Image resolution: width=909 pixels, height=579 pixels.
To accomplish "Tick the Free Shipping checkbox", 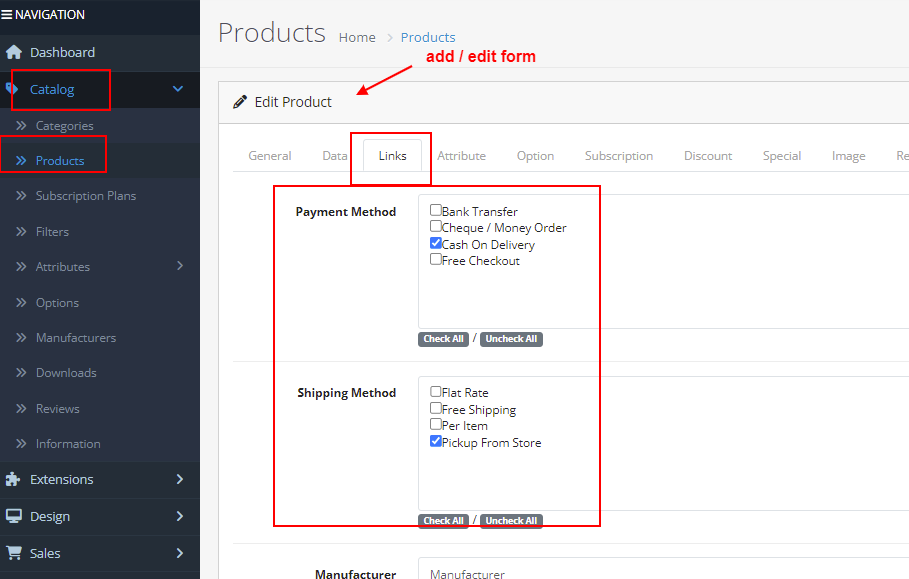I will tap(435, 408).
